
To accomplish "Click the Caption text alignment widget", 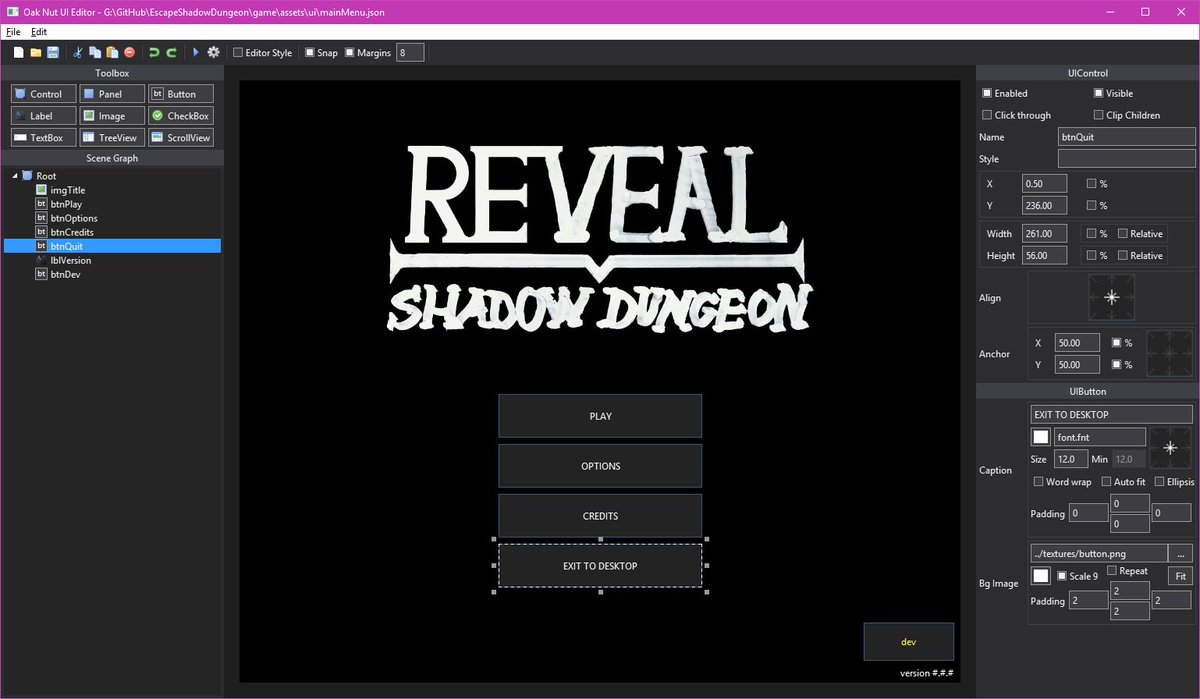I will (1171, 450).
